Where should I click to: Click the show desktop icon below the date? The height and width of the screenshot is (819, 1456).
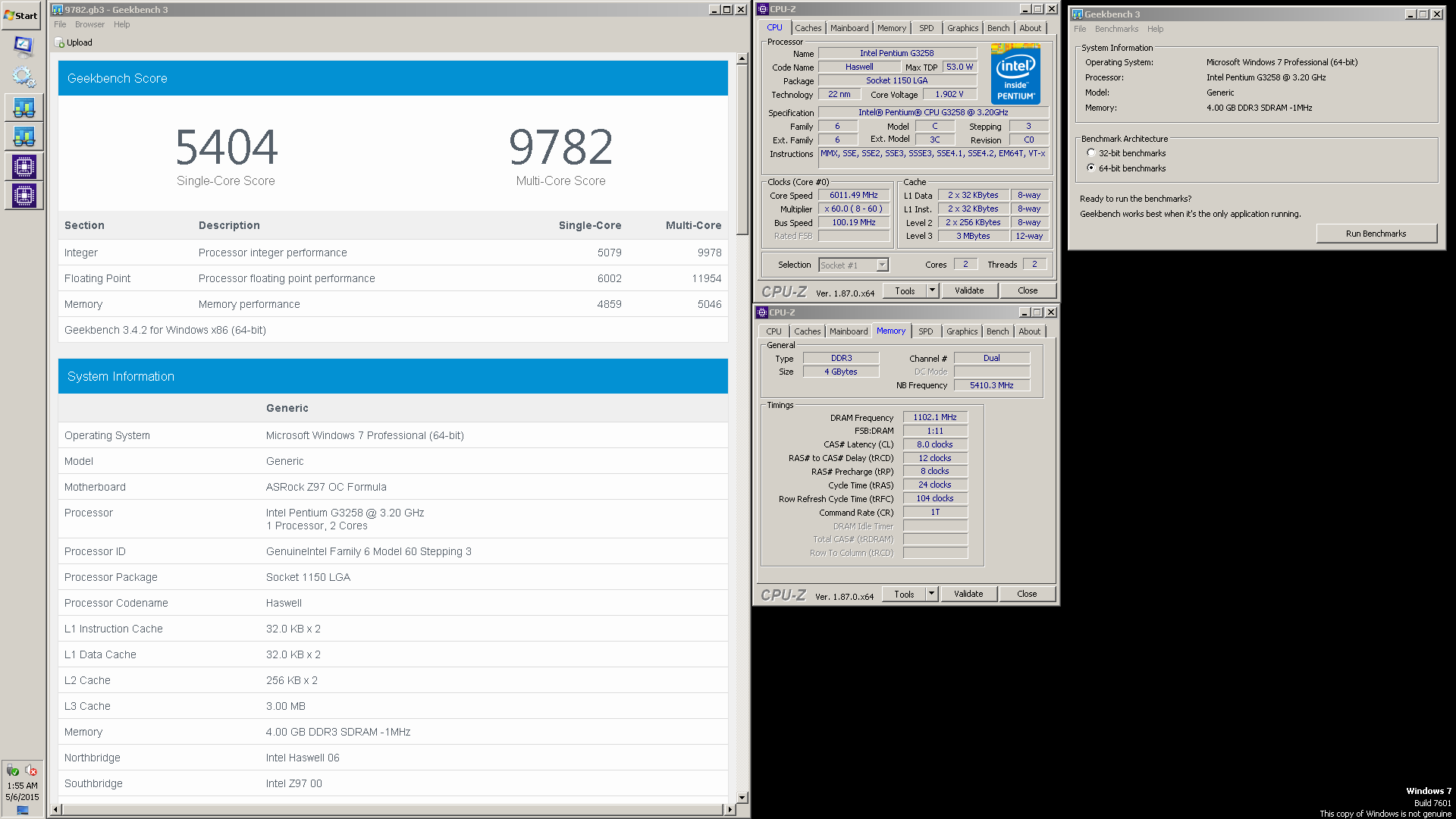tap(23, 810)
